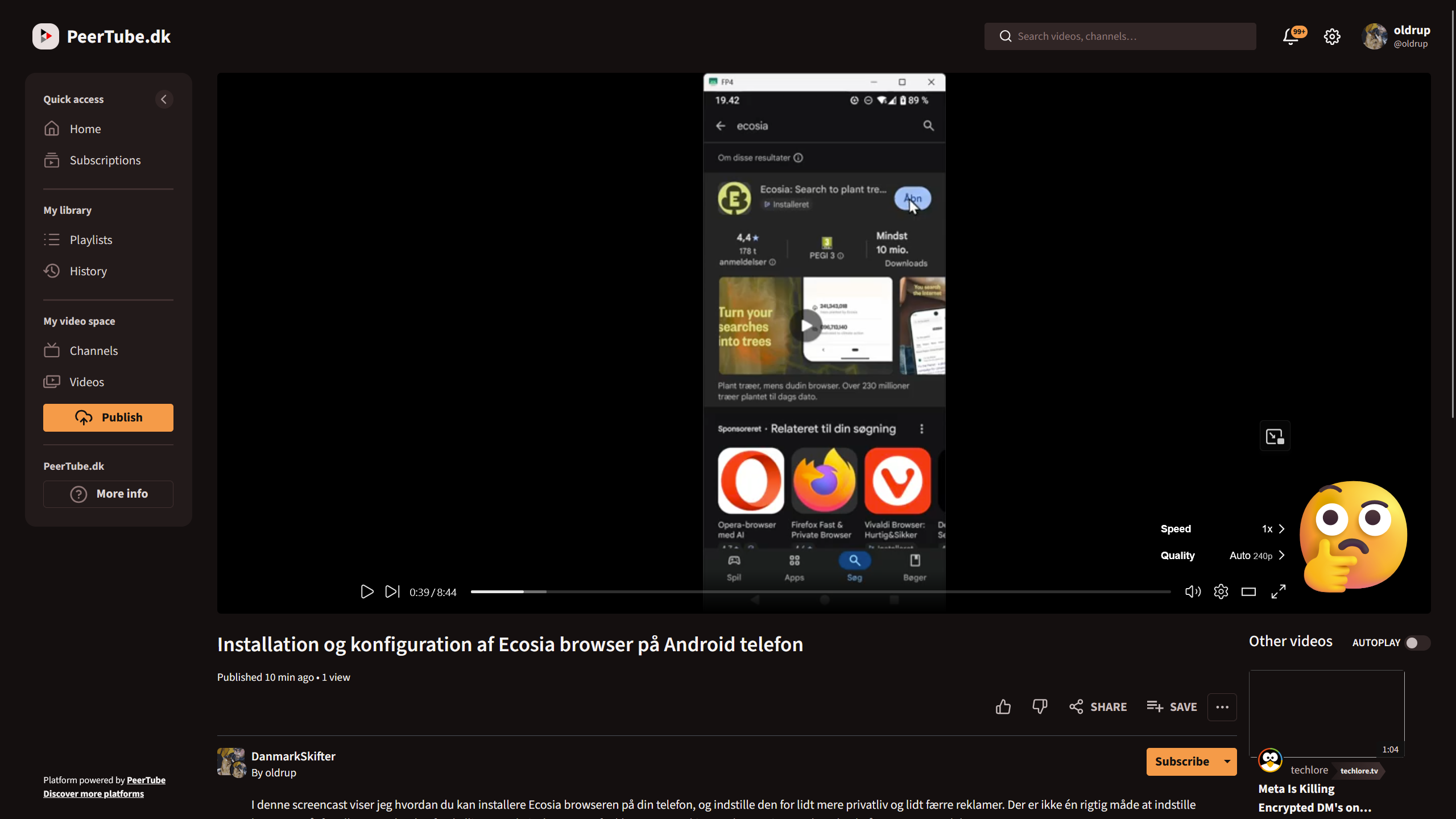Image resolution: width=1456 pixels, height=819 pixels.
Task: Enter fullscreen mode in the player
Action: pyautogui.click(x=1279, y=592)
